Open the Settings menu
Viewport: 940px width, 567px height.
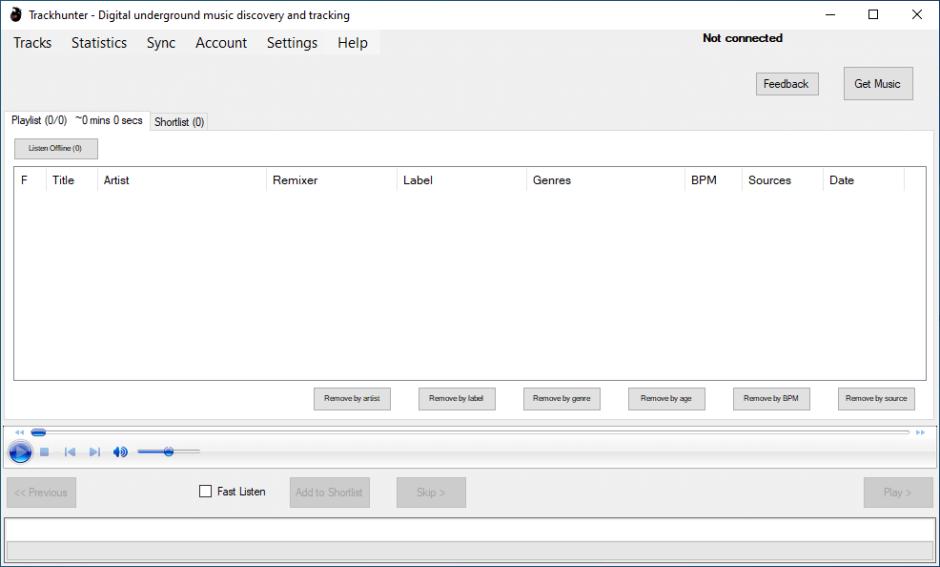292,43
